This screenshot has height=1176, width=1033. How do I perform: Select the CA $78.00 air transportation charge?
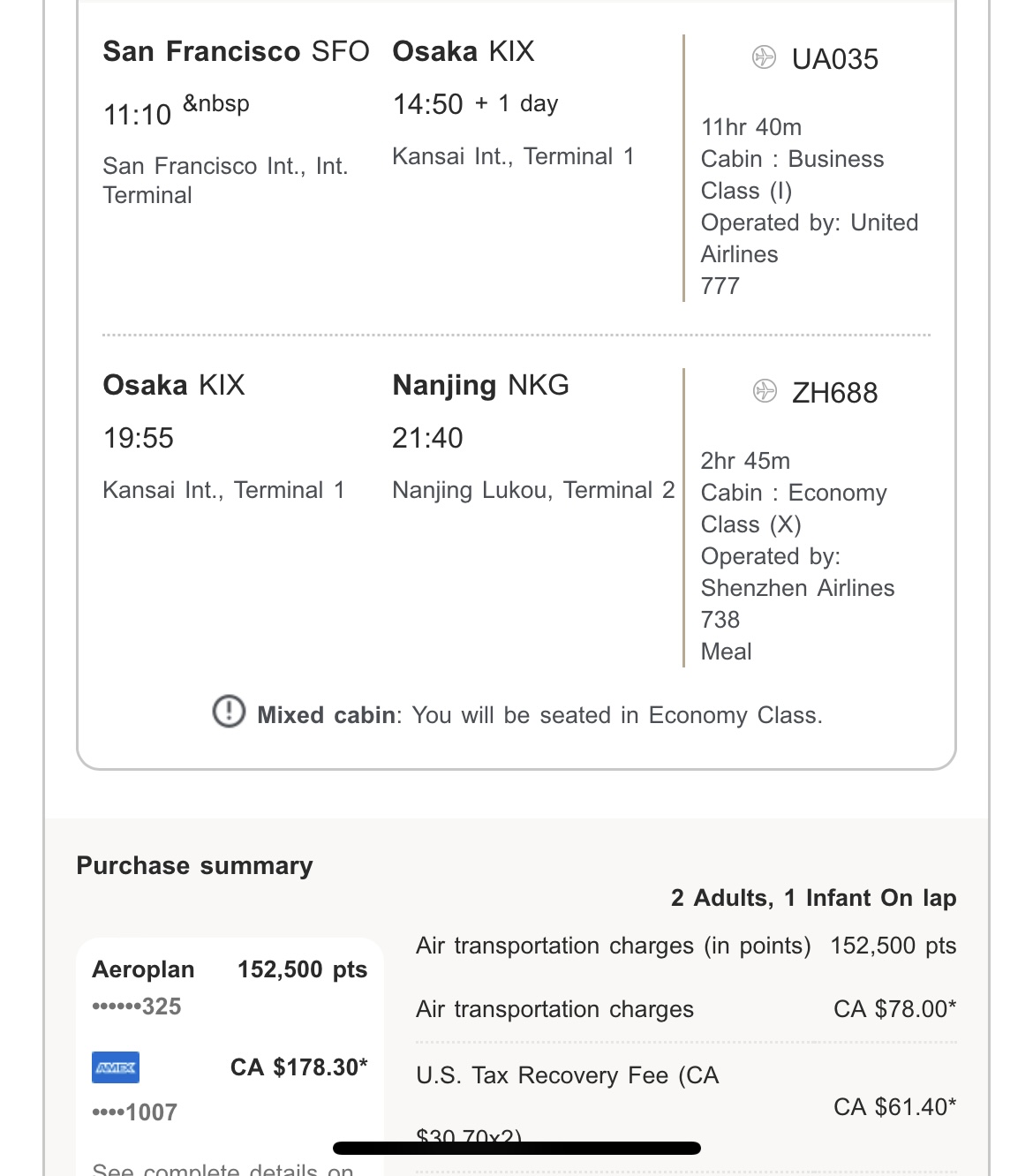[894, 1009]
